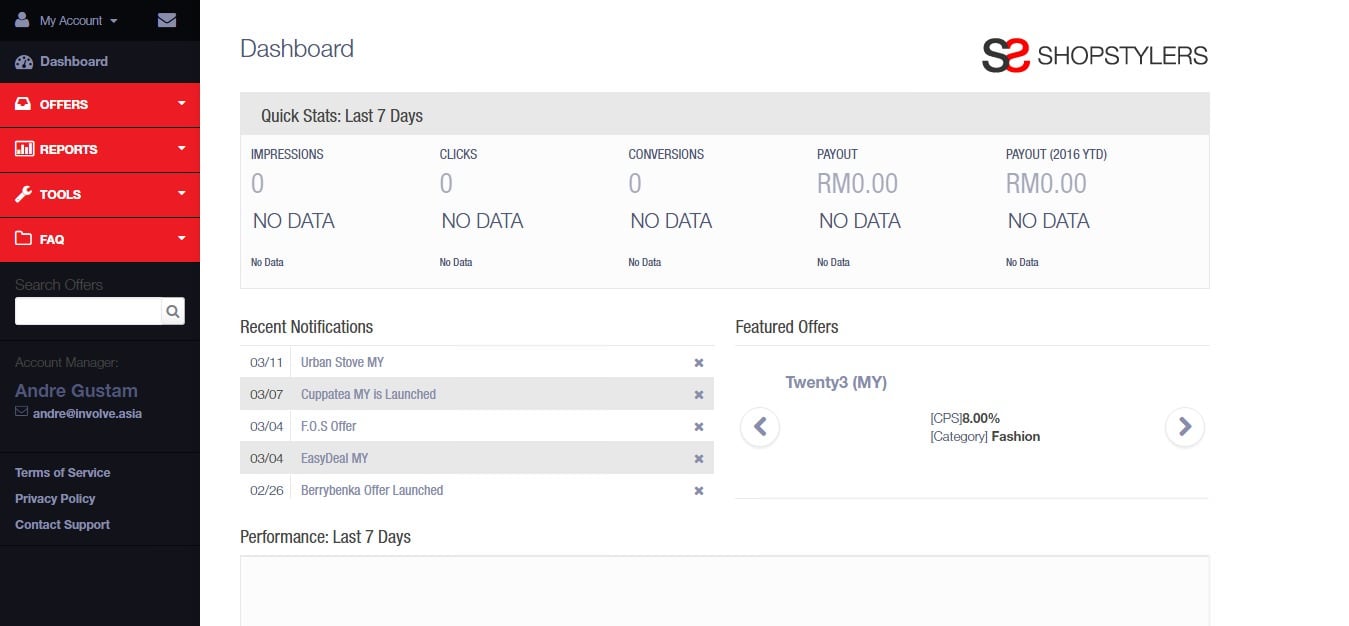Open the REPORTS sidebar menu
1349x626 pixels.
click(100, 149)
